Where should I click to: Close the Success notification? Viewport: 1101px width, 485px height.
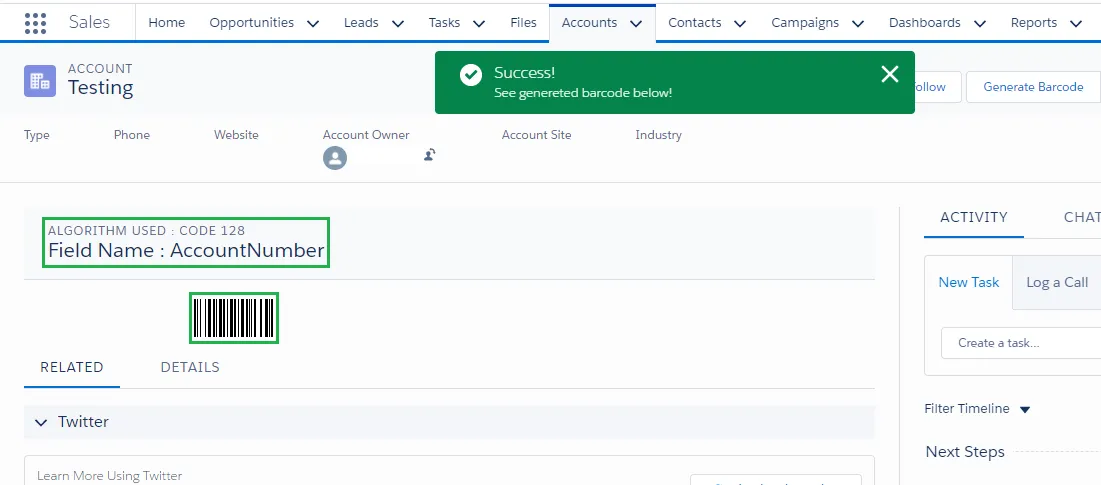pos(890,74)
